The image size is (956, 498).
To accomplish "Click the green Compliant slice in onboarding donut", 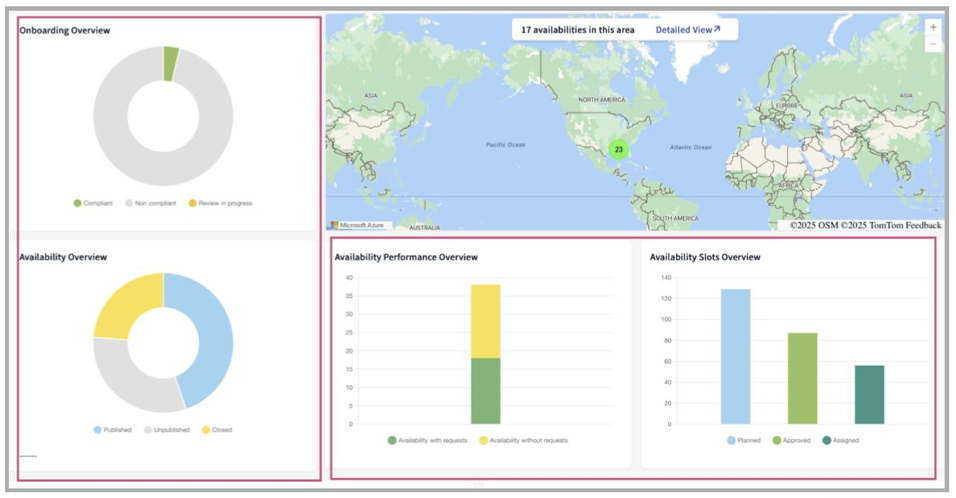I will [171, 63].
